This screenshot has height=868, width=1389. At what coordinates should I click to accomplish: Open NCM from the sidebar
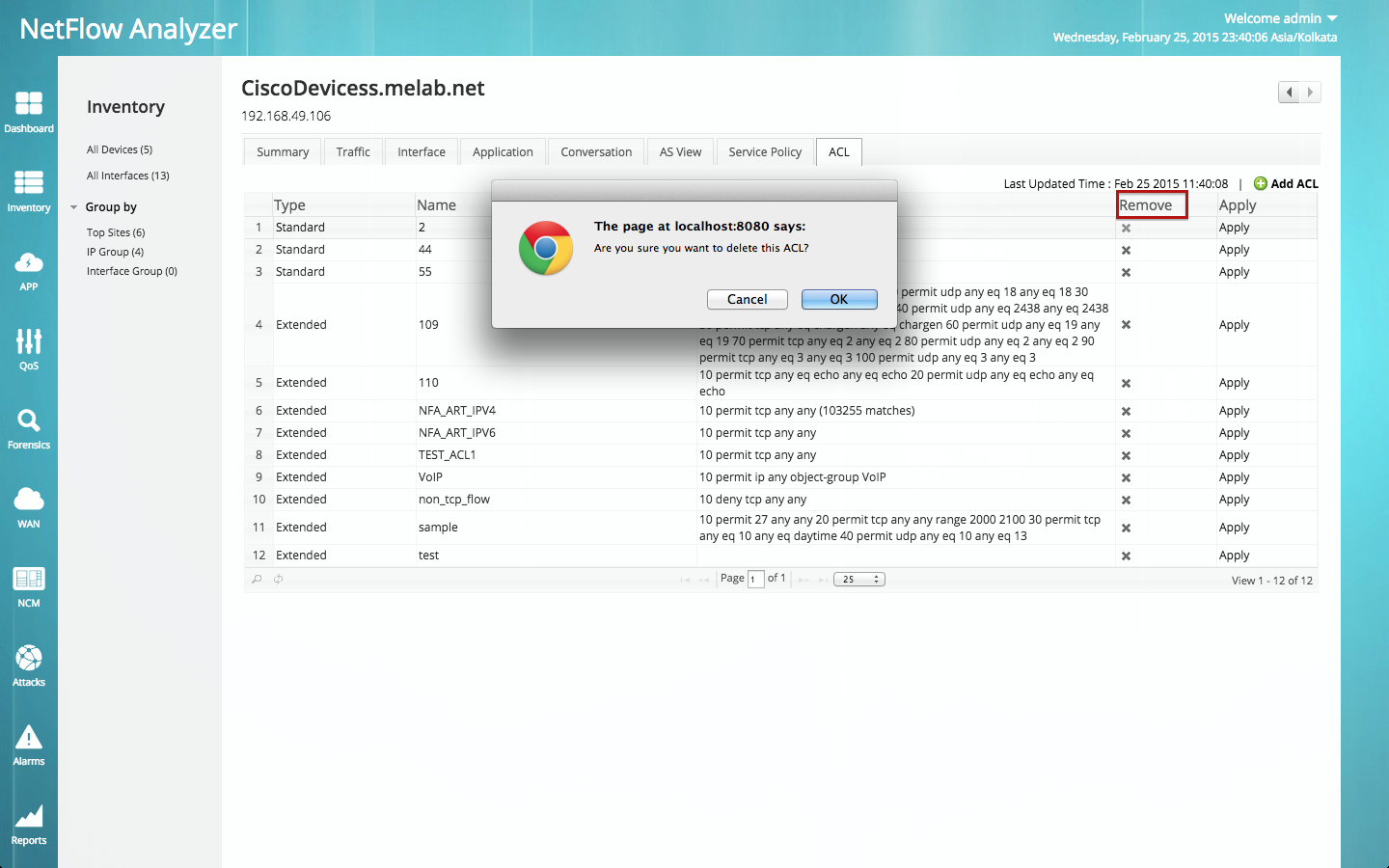pyautogui.click(x=29, y=586)
